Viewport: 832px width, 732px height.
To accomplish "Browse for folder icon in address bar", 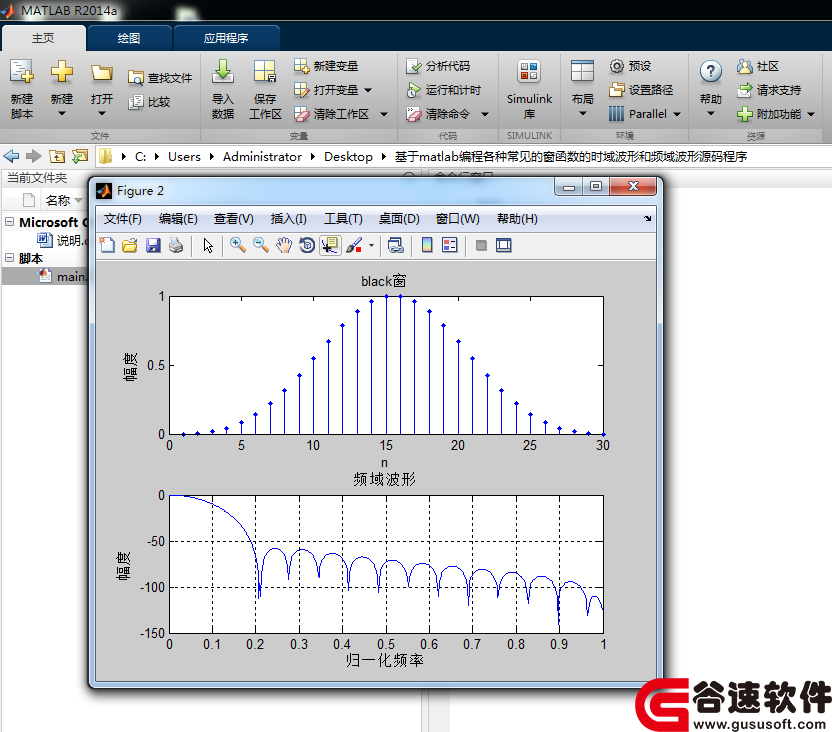I will [x=80, y=156].
